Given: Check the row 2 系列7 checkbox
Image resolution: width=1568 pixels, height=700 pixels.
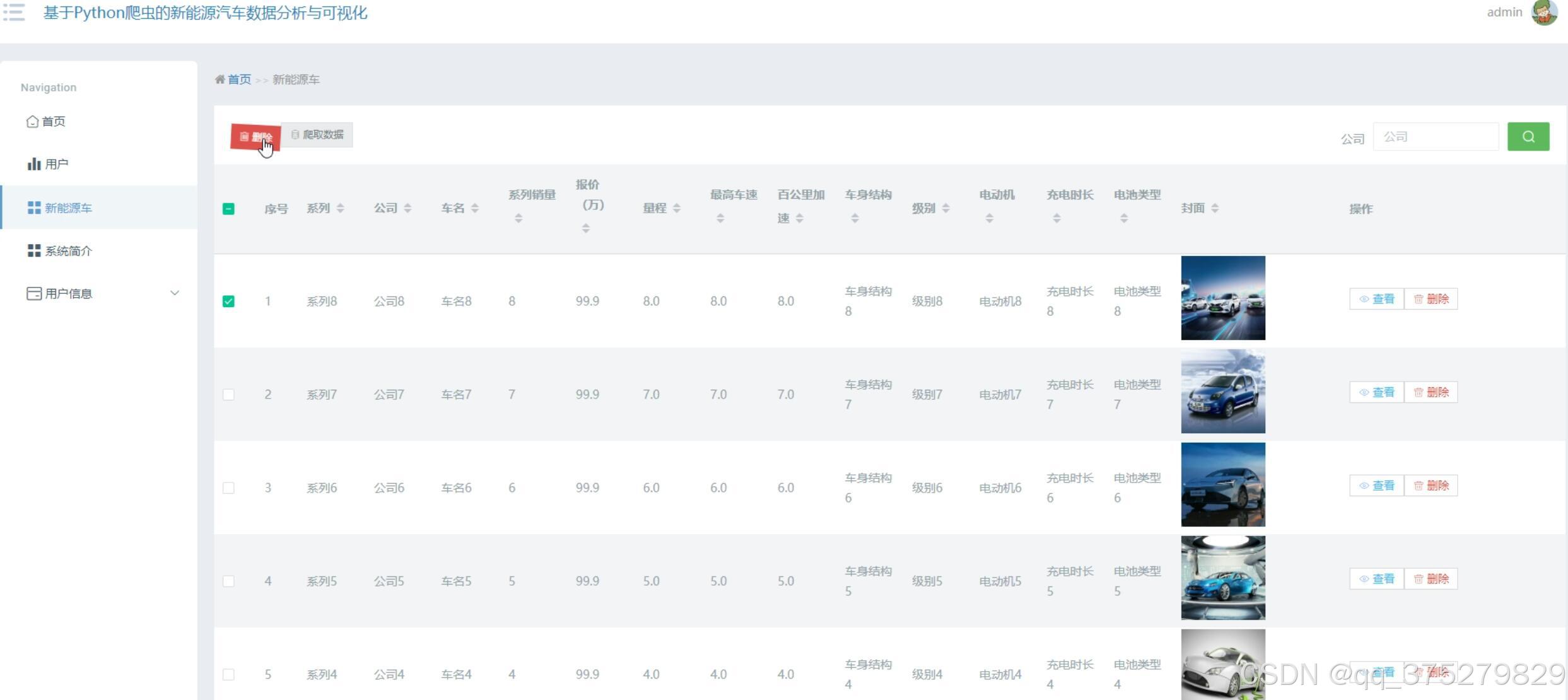Looking at the screenshot, I should pos(228,395).
